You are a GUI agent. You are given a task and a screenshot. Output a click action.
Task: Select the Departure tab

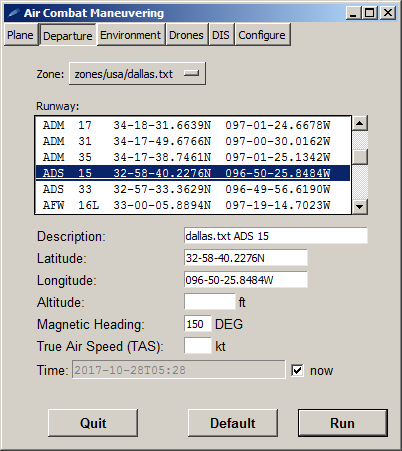point(68,35)
